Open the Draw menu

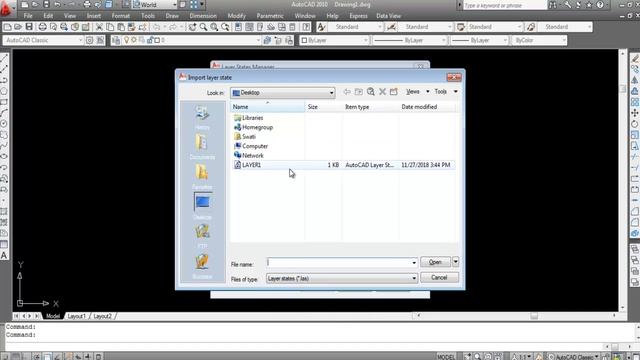coord(172,16)
